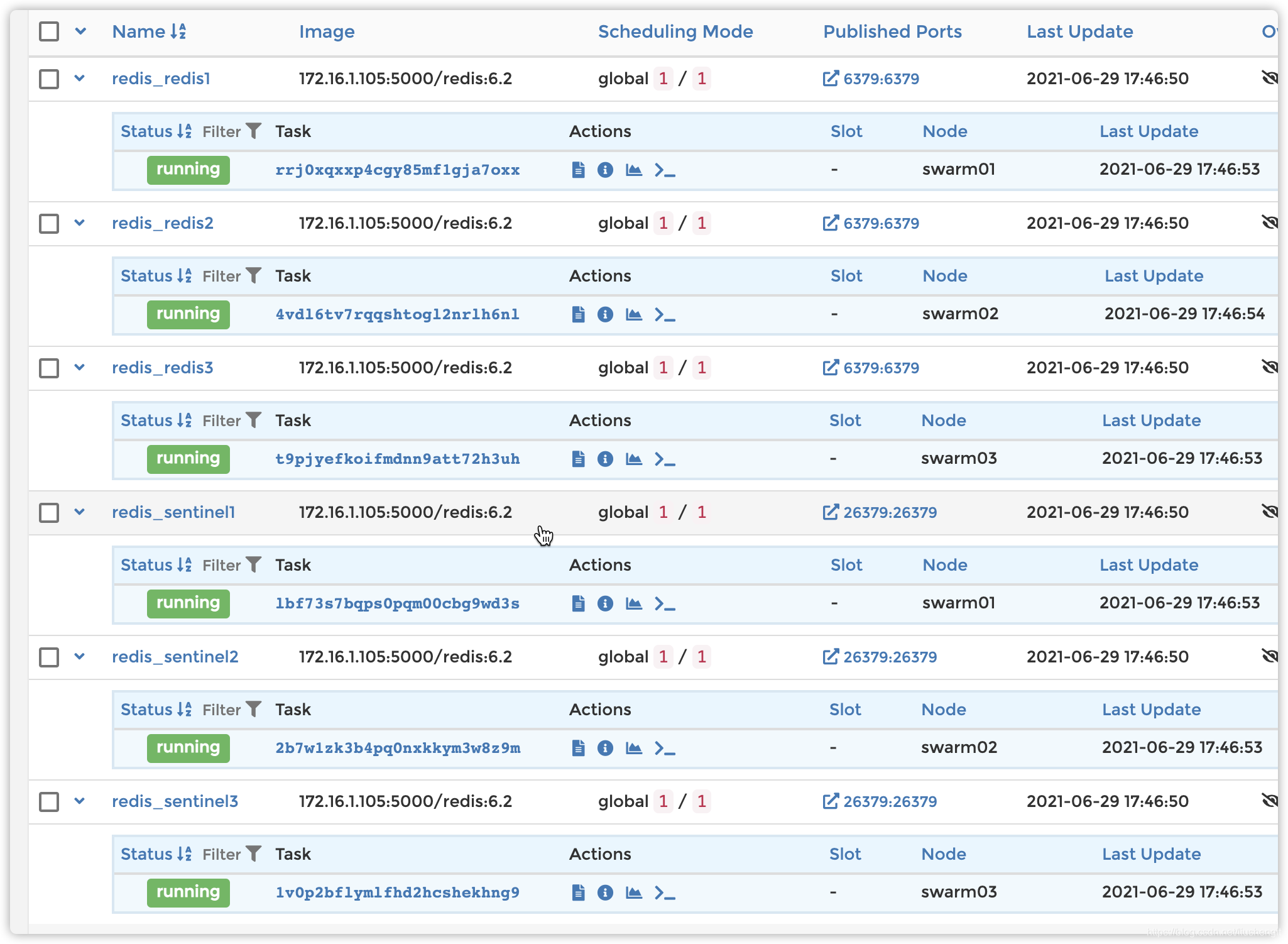This screenshot has width=1288, height=944.
Task: Select the redis_redis2 service checkbox
Action: [49, 224]
